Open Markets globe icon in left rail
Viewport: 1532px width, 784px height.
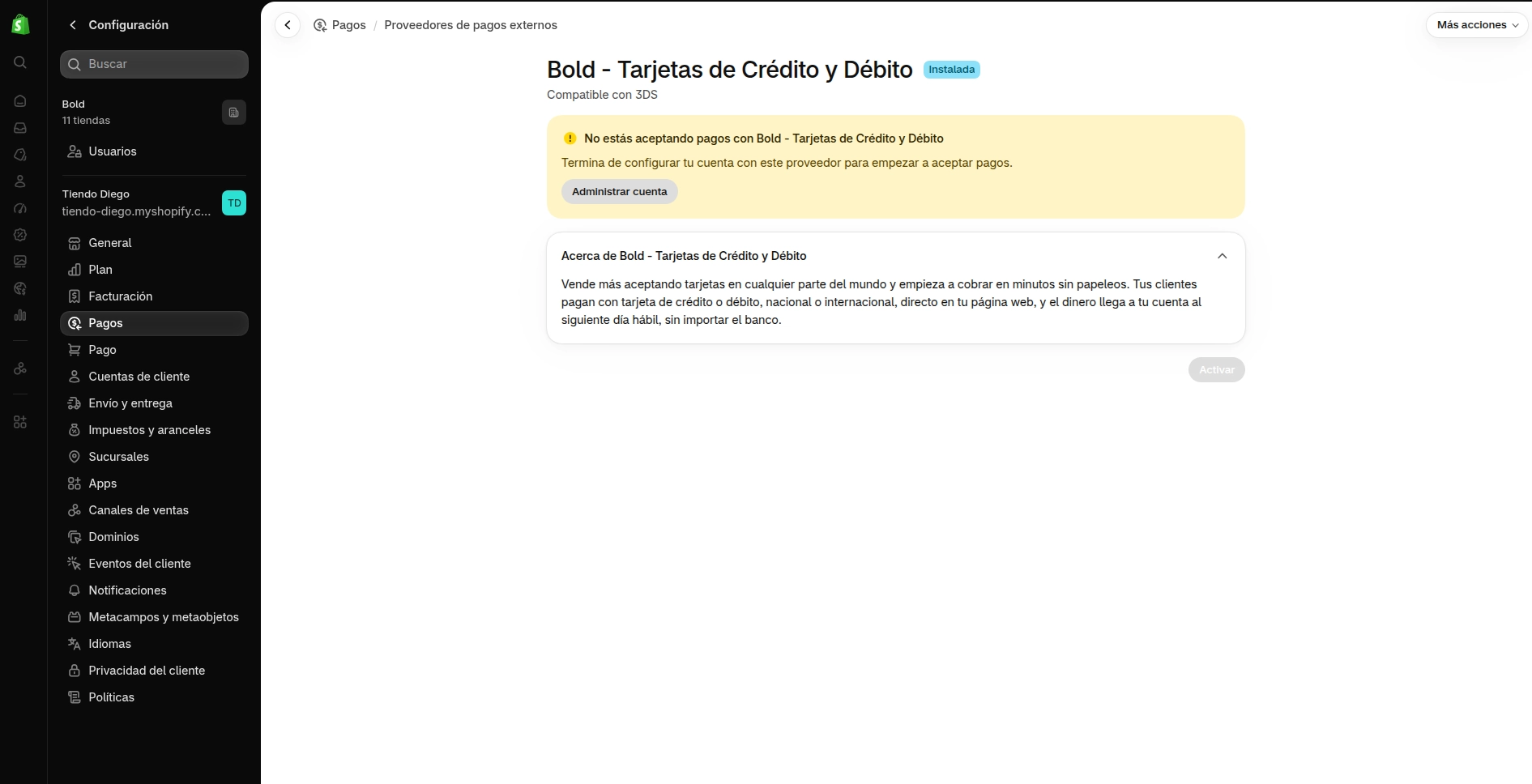[x=20, y=288]
